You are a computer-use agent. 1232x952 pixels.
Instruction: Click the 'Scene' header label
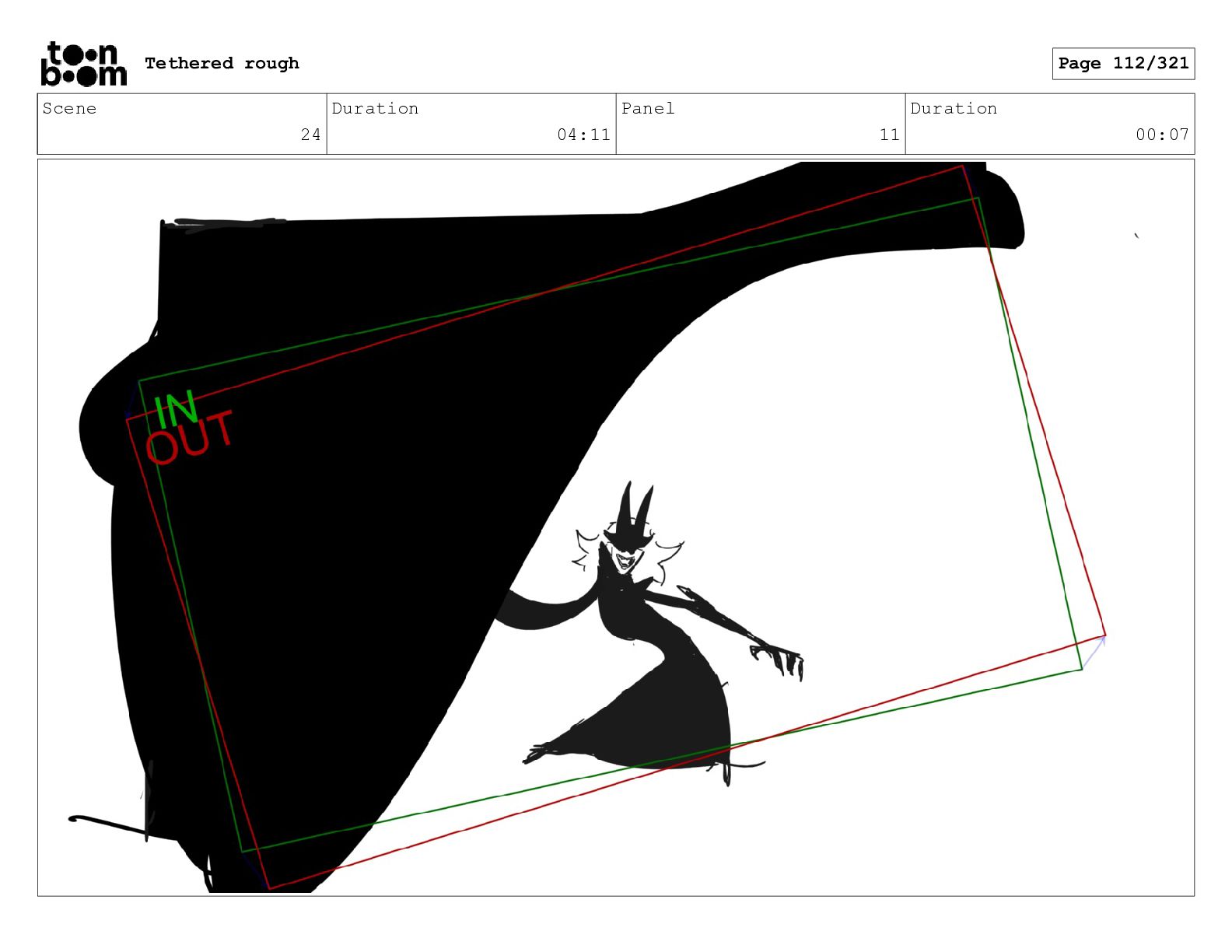click(69, 108)
